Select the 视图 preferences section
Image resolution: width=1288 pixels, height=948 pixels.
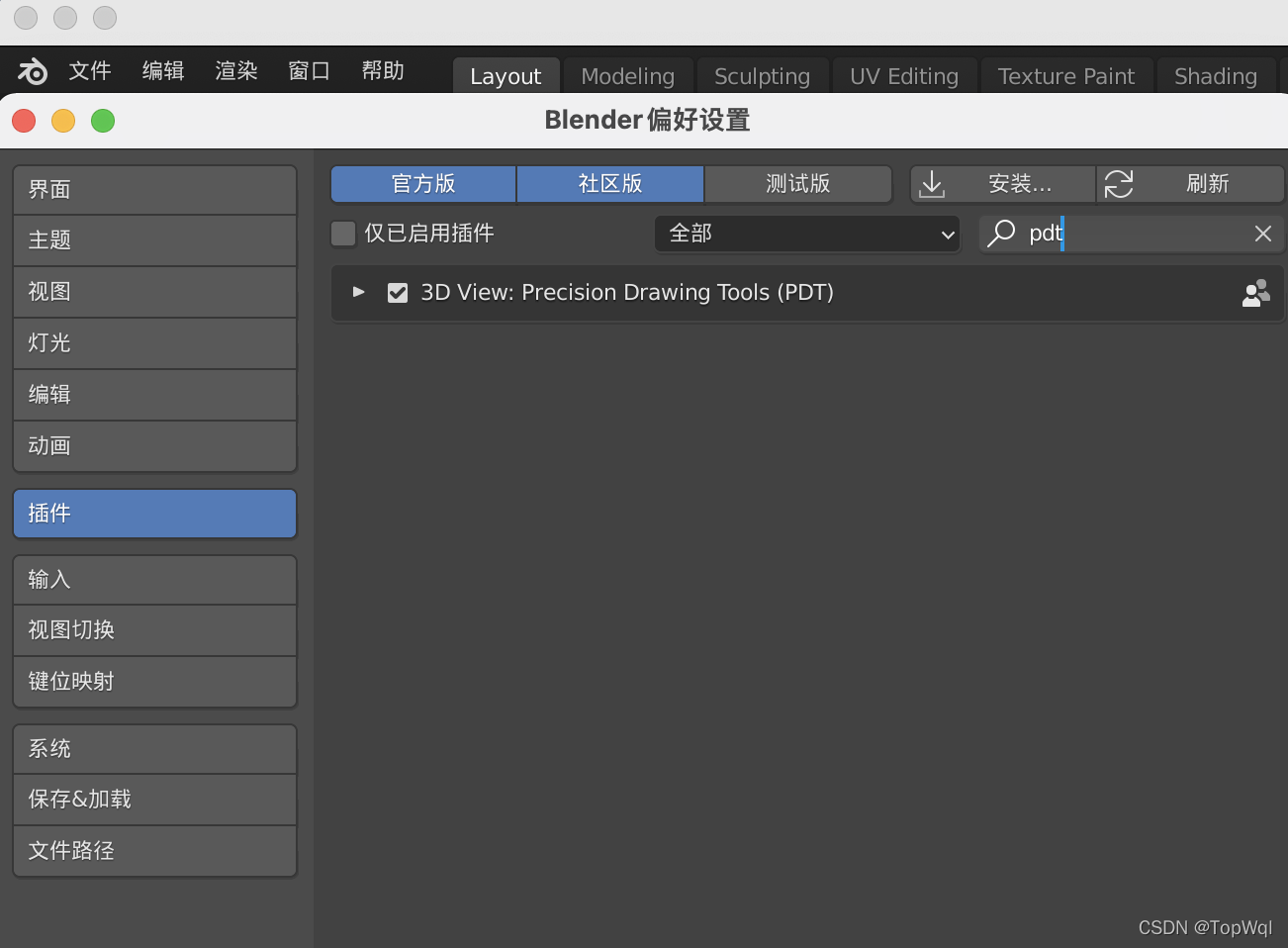coord(154,292)
